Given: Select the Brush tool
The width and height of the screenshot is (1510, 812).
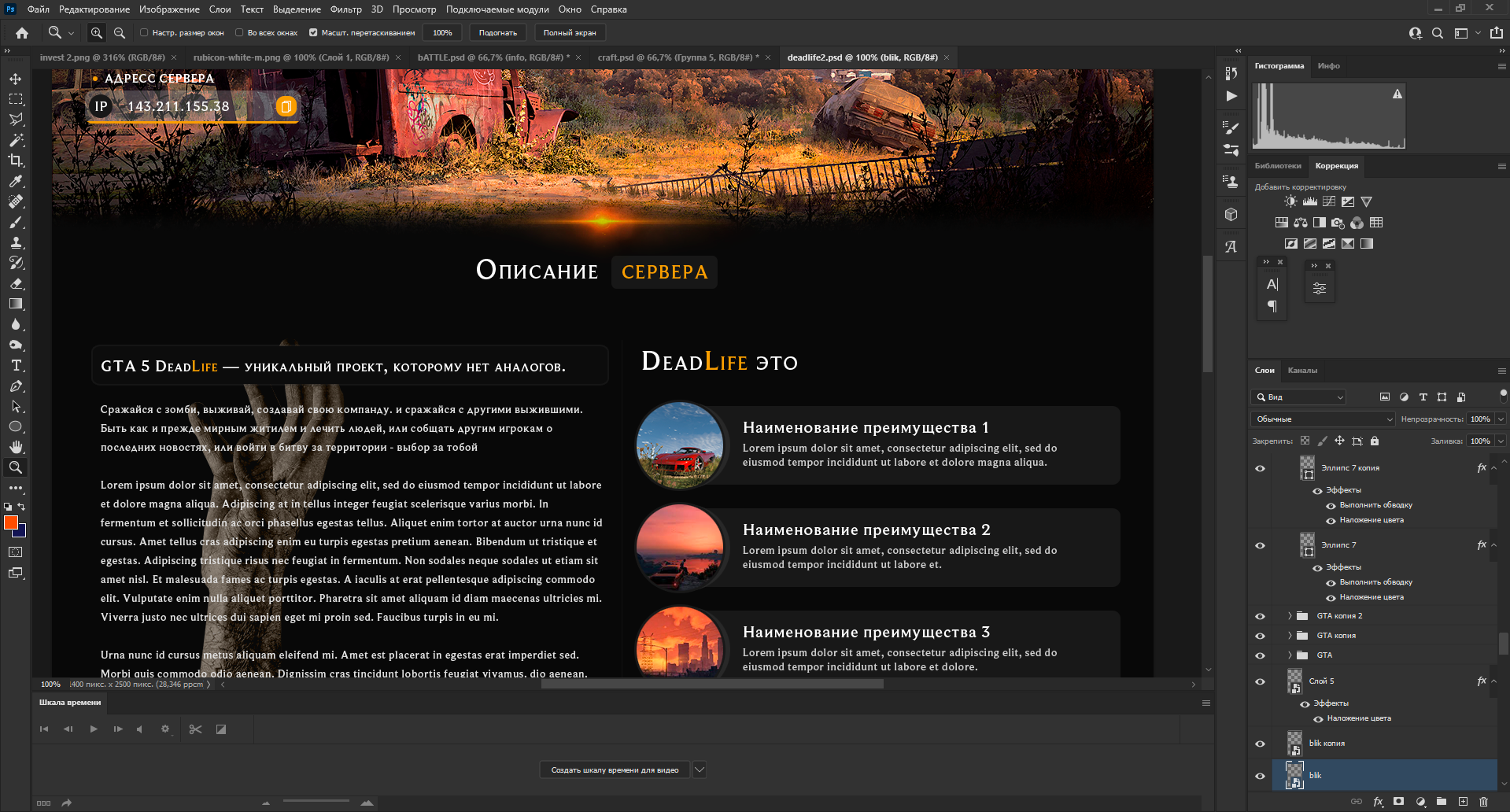Looking at the screenshot, I should coord(16,222).
